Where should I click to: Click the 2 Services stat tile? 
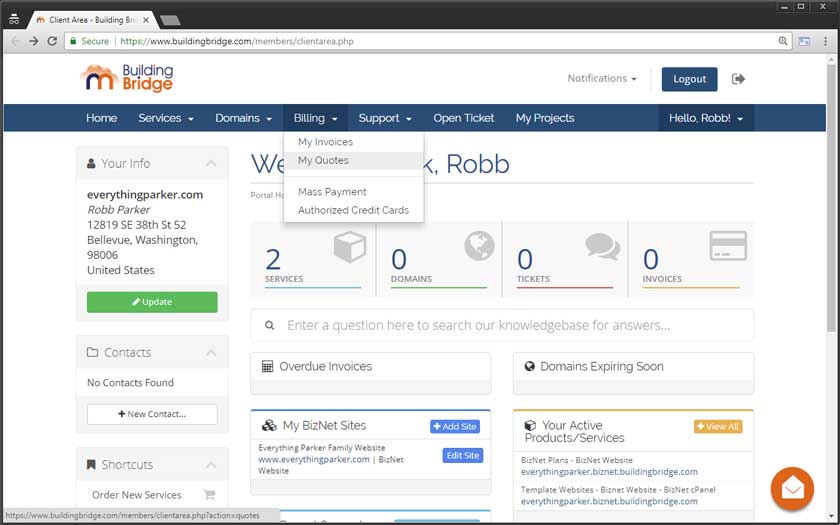313,259
